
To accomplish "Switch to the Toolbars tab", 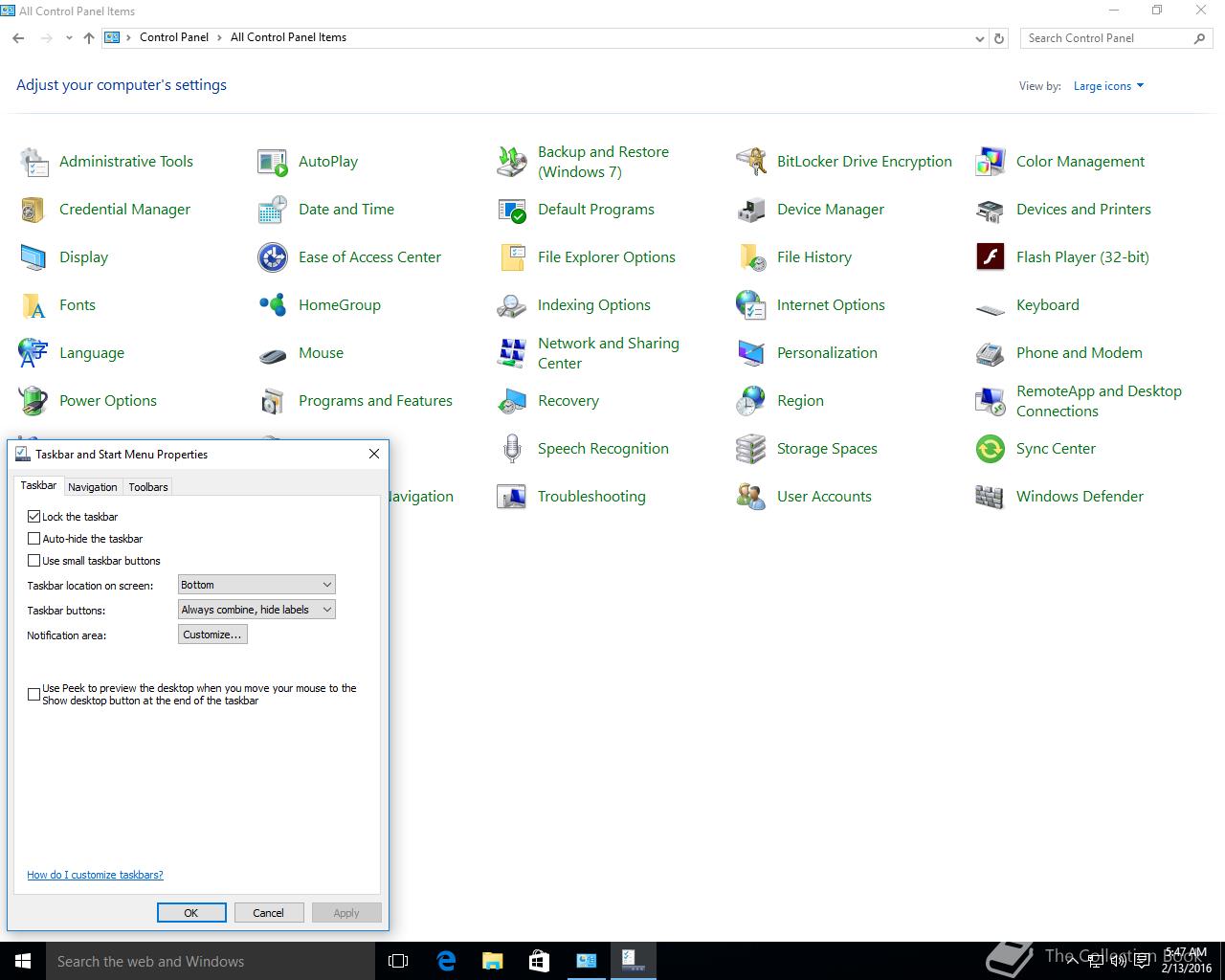I will pos(148,487).
